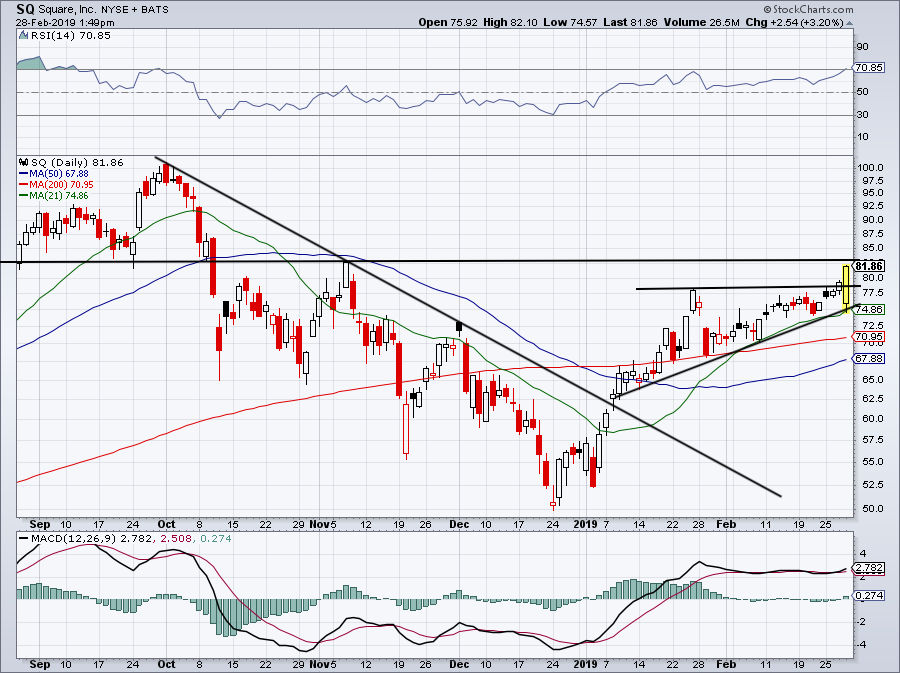Click the 10 label on the RSI axis

pos(863,137)
